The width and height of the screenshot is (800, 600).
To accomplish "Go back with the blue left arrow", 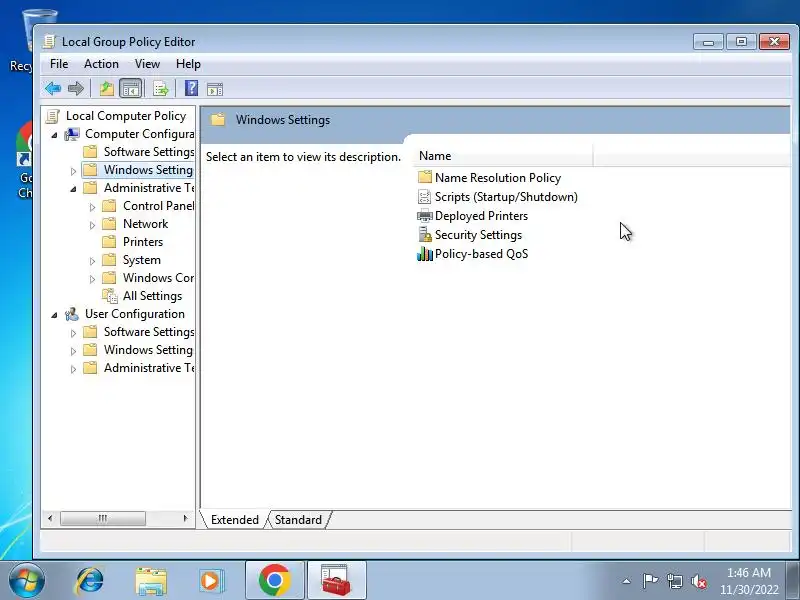I will [x=53, y=89].
